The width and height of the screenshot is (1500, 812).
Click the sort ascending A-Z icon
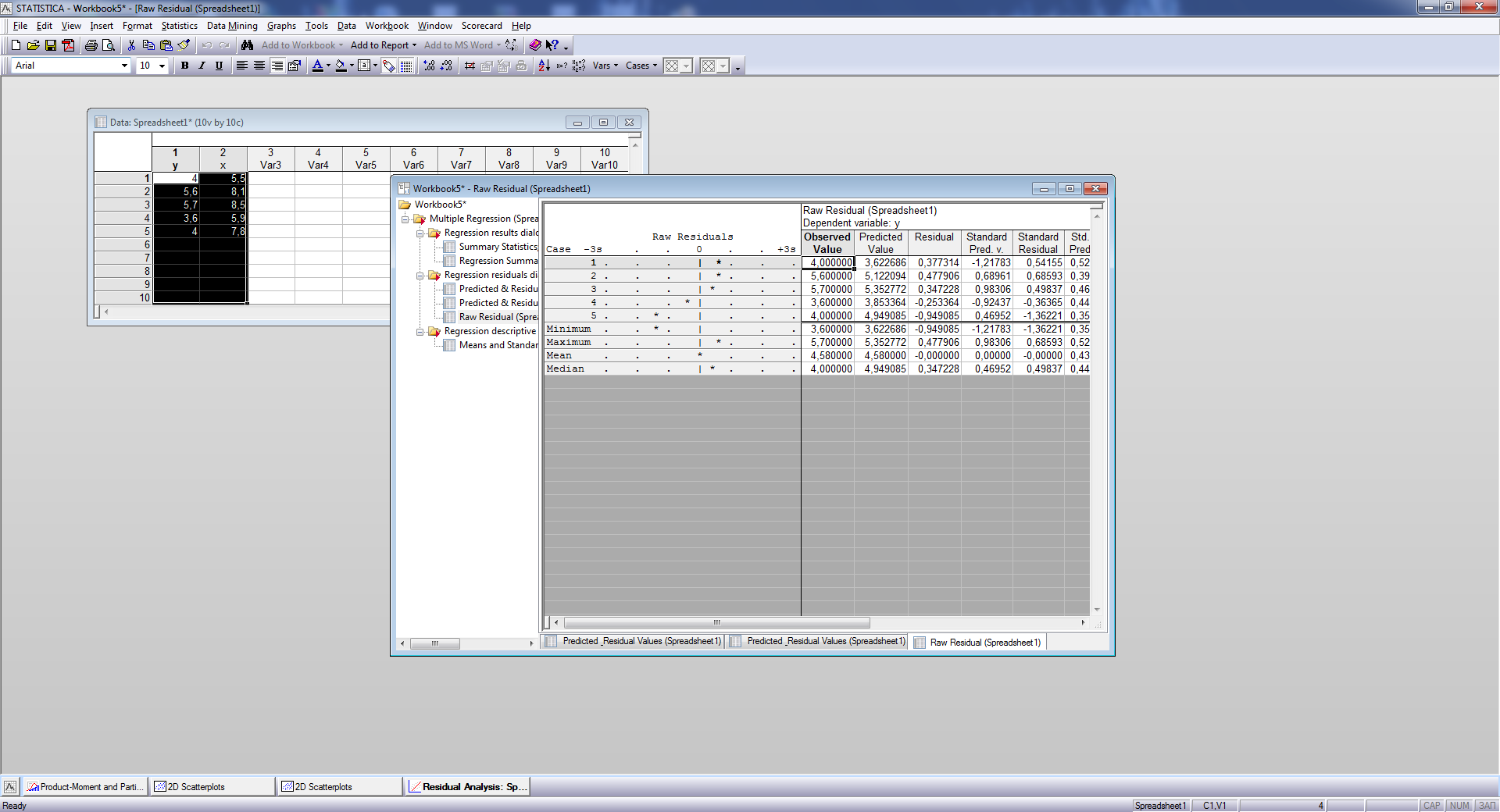545,66
